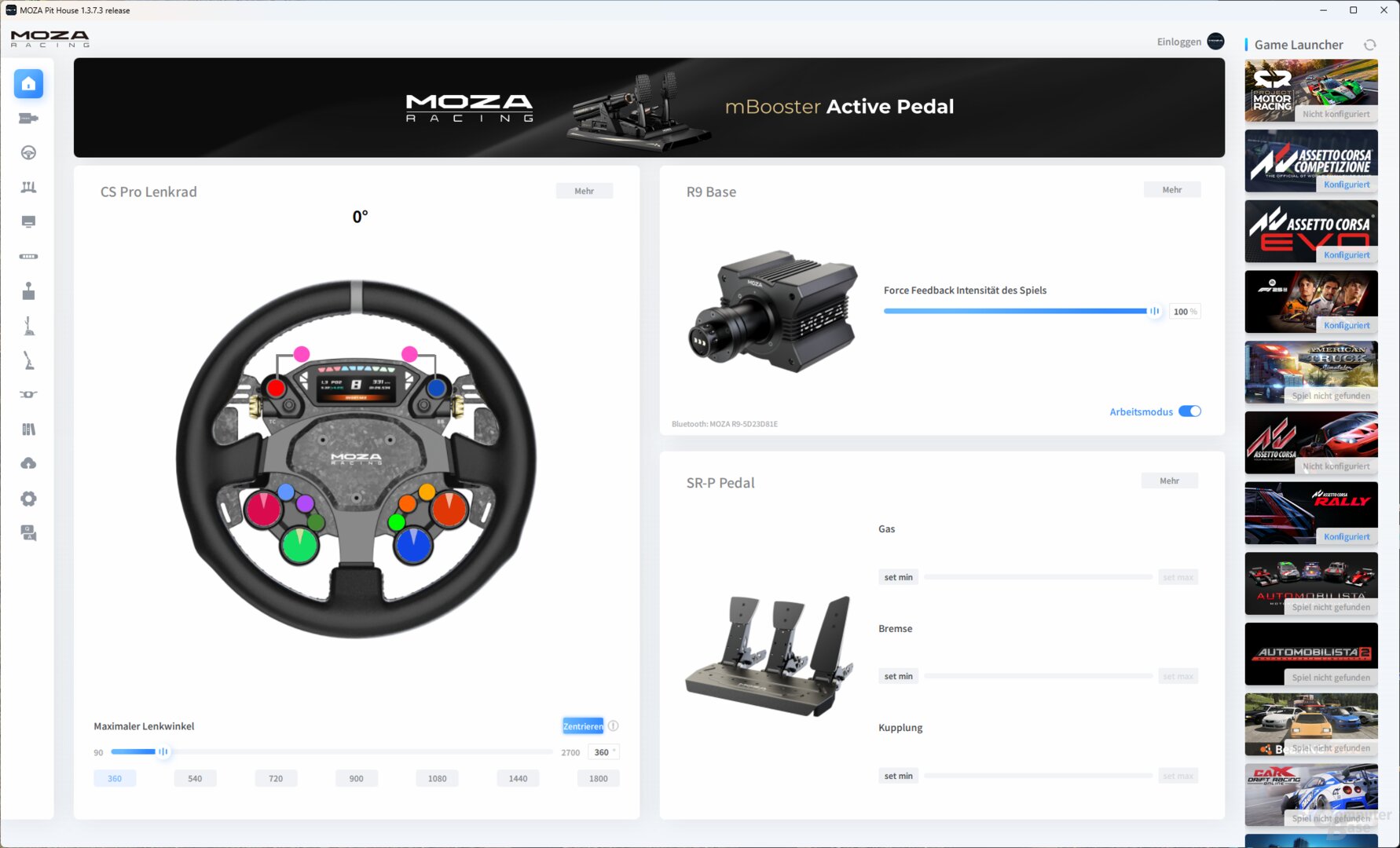Open the Q&A help sidebar icon
Viewport: 1400px width, 848px height.
coord(28,533)
